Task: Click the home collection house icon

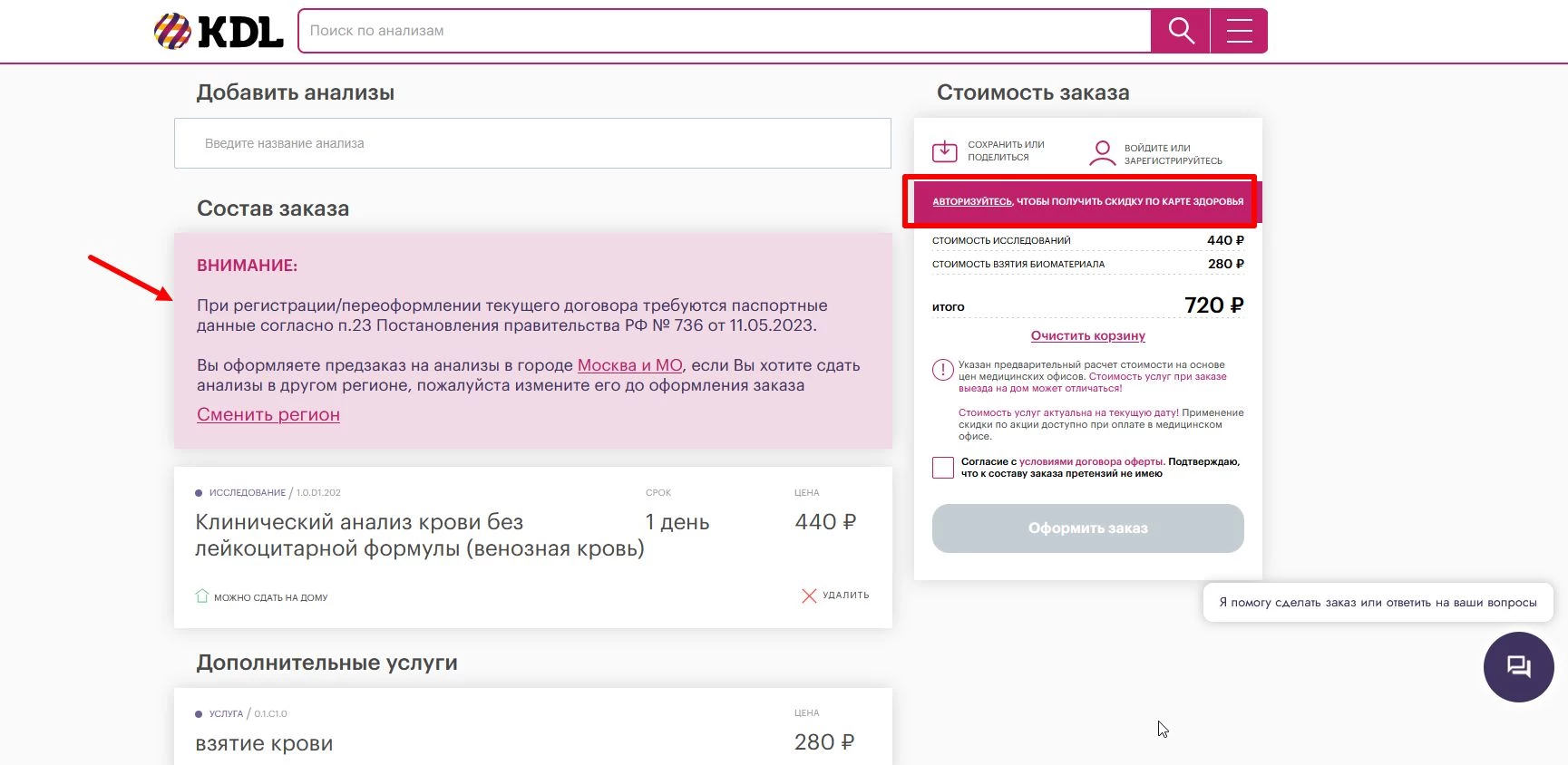Action: [x=202, y=596]
